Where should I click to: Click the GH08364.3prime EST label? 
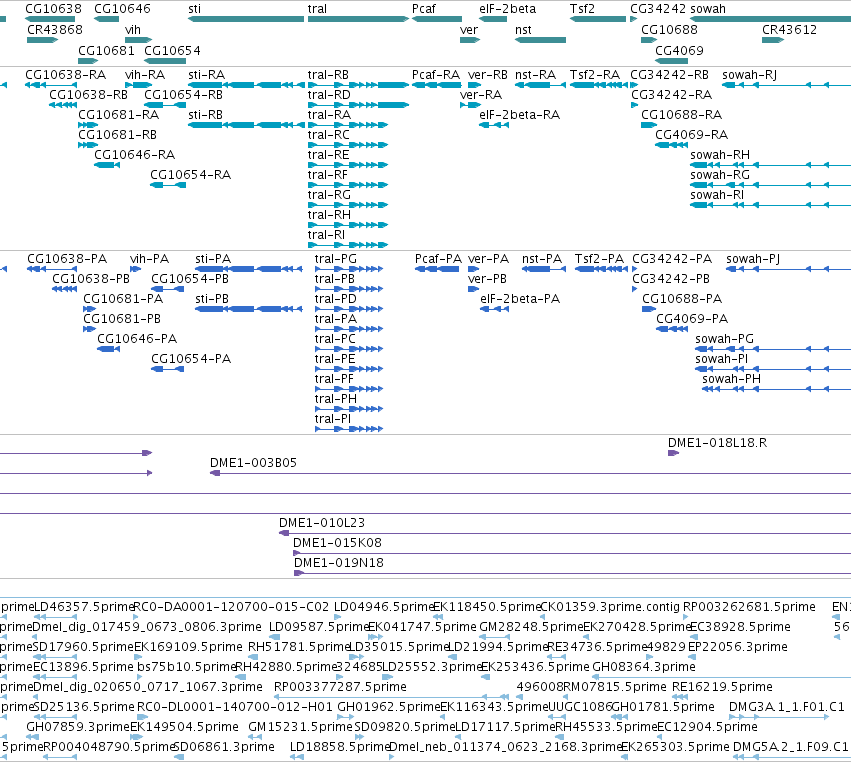pyautogui.click(x=644, y=666)
